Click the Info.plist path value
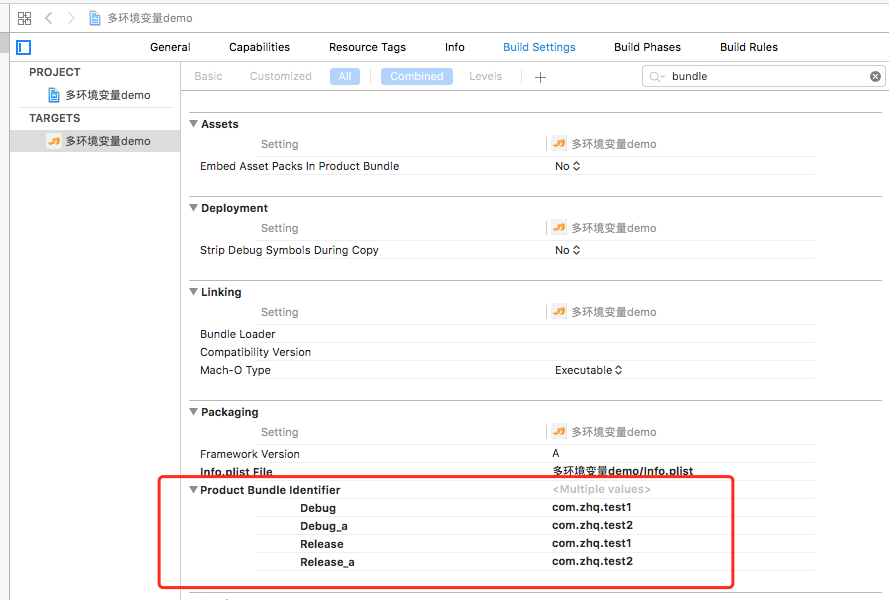 623,471
